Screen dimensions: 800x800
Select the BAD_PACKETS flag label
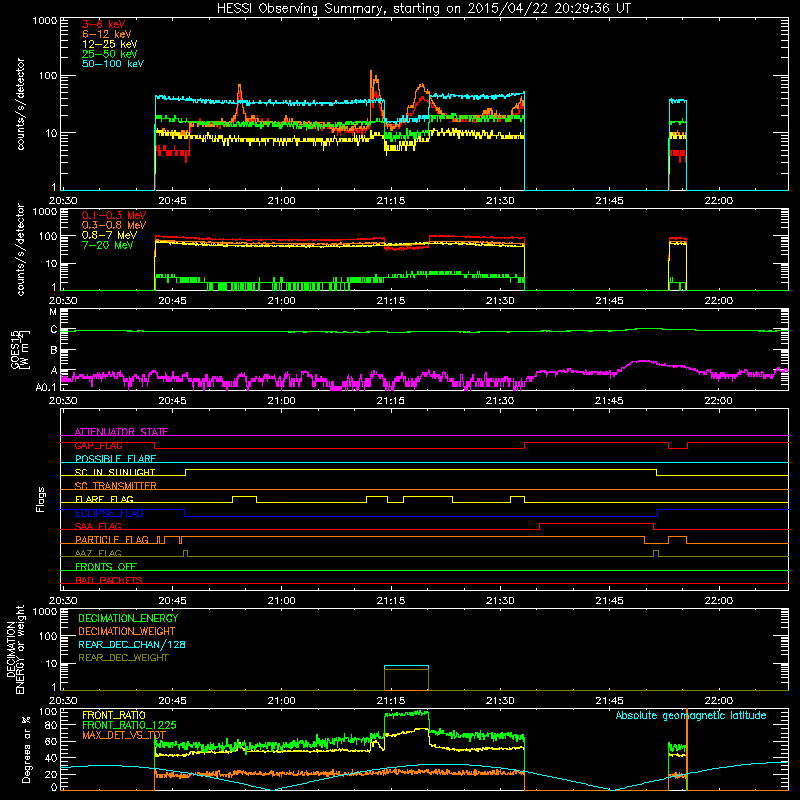coord(109,580)
